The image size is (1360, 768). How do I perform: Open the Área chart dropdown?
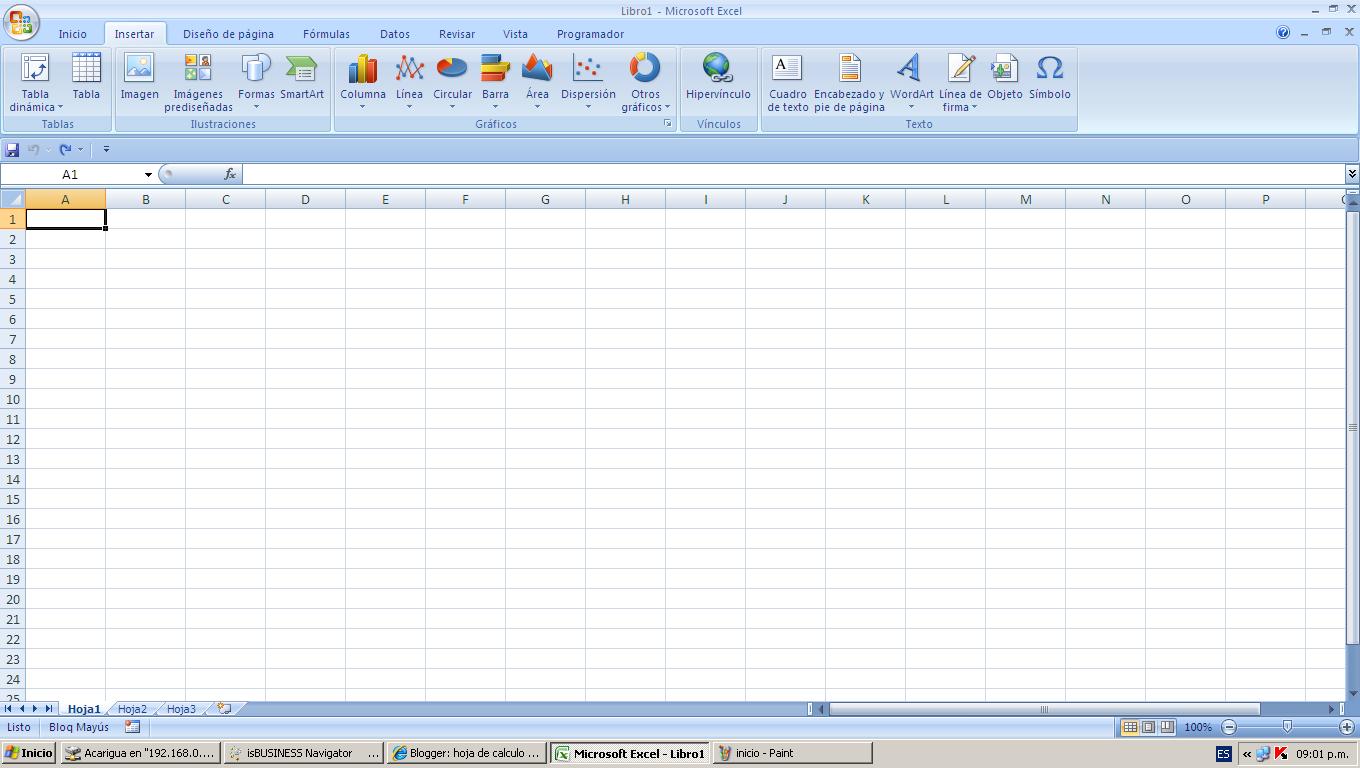click(x=537, y=82)
